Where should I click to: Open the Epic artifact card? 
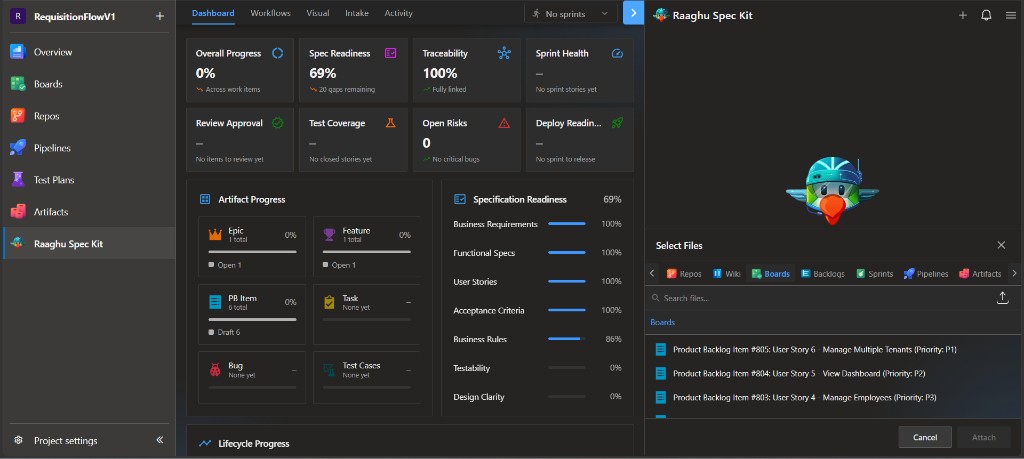(x=252, y=247)
